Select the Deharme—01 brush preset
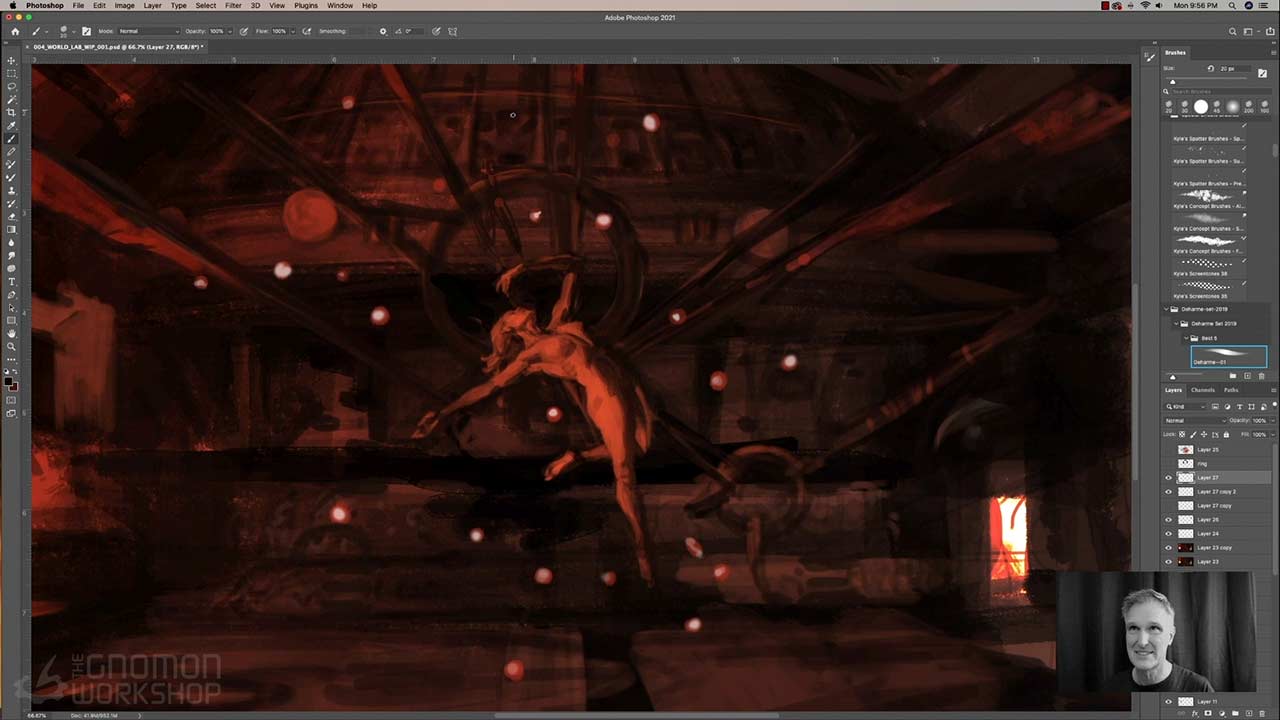This screenshot has height=720, width=1280. click(1229, 356)
